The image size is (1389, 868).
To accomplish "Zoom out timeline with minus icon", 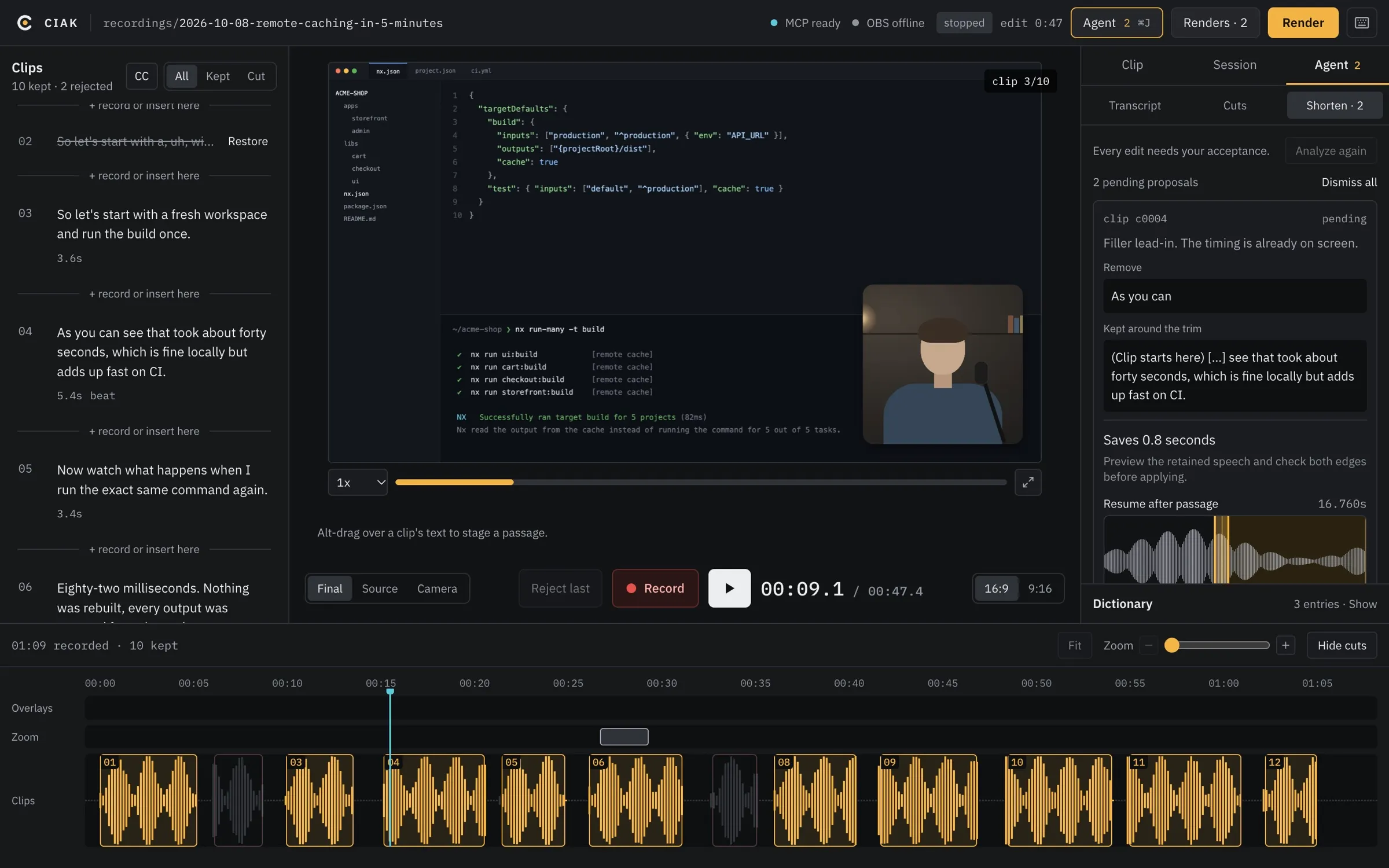I will pos(1149,645).
